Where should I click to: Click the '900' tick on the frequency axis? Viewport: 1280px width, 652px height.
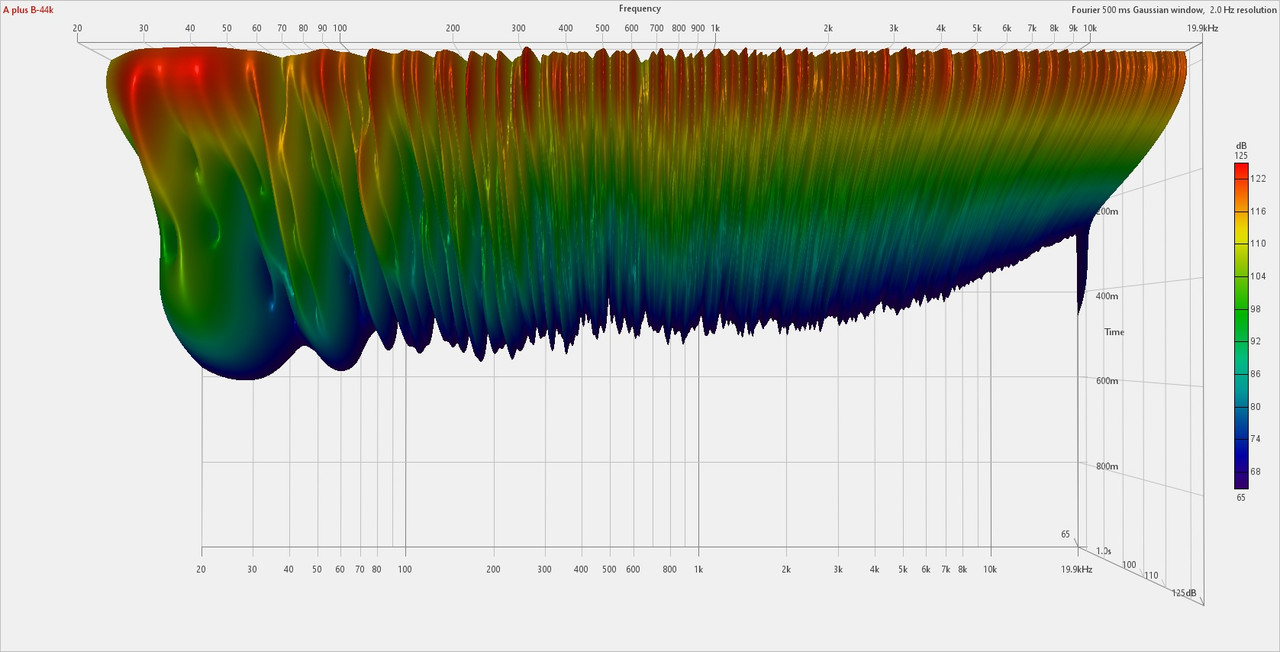point(698,28)
